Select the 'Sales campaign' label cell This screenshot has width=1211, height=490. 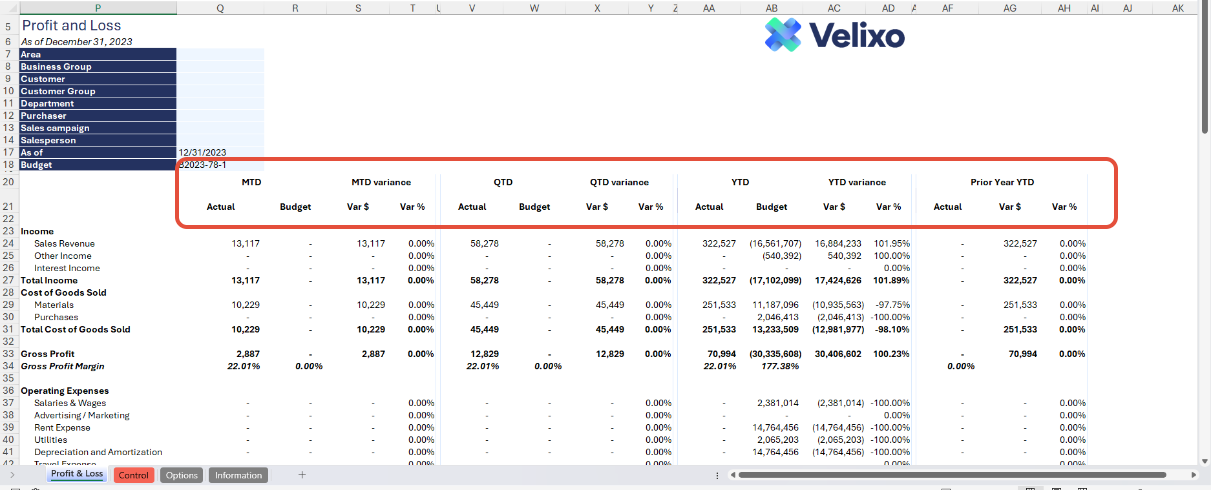pos(98,128)
